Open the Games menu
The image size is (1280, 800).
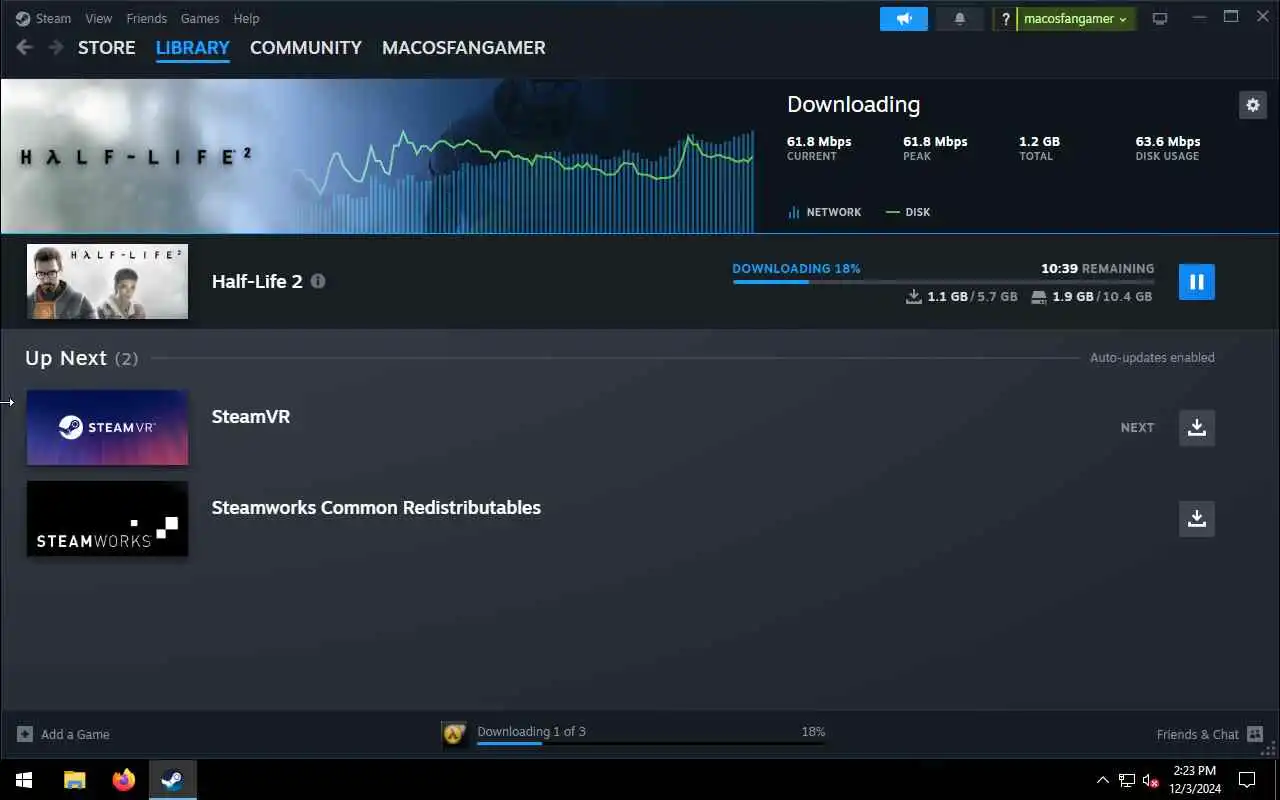point(200,18)
